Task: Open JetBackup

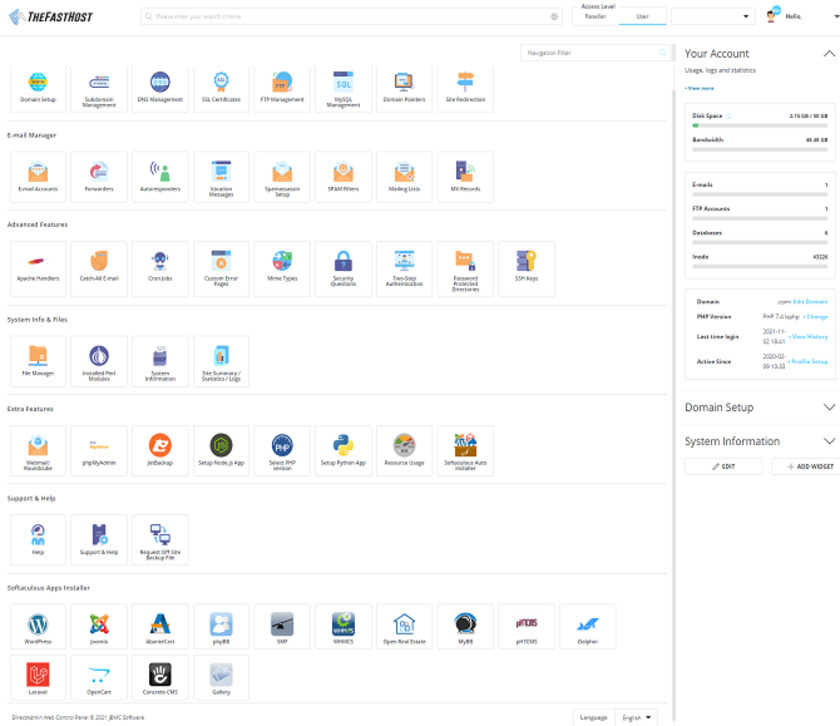Action: [160, 451]
